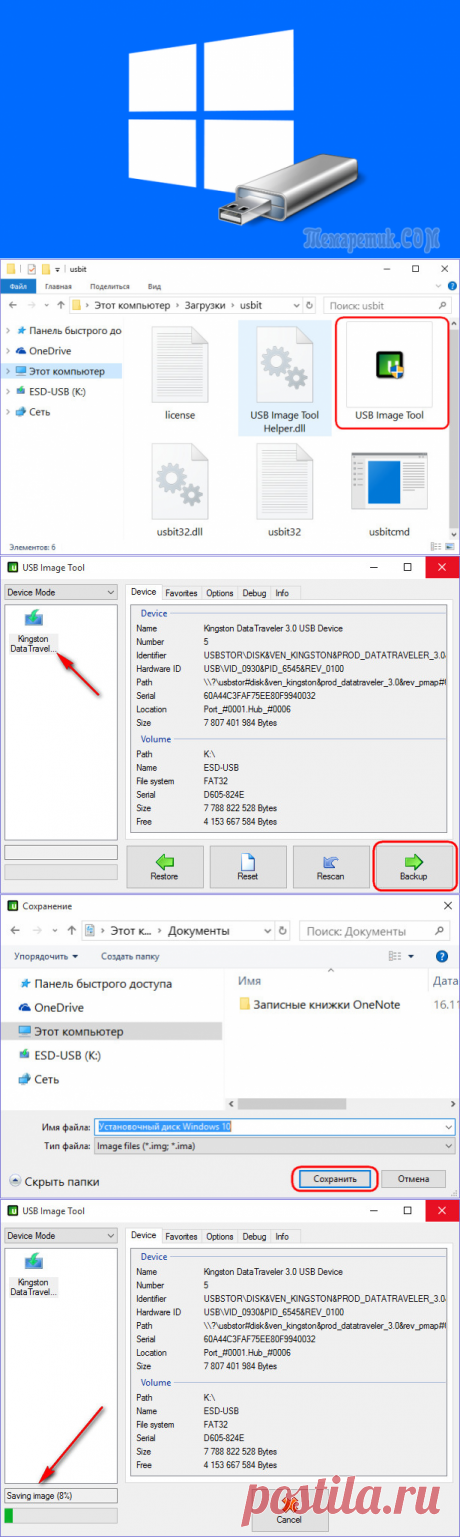
Task: Open Вид ribbon tab
Action: pyautogui.click(x=154, y=286)
